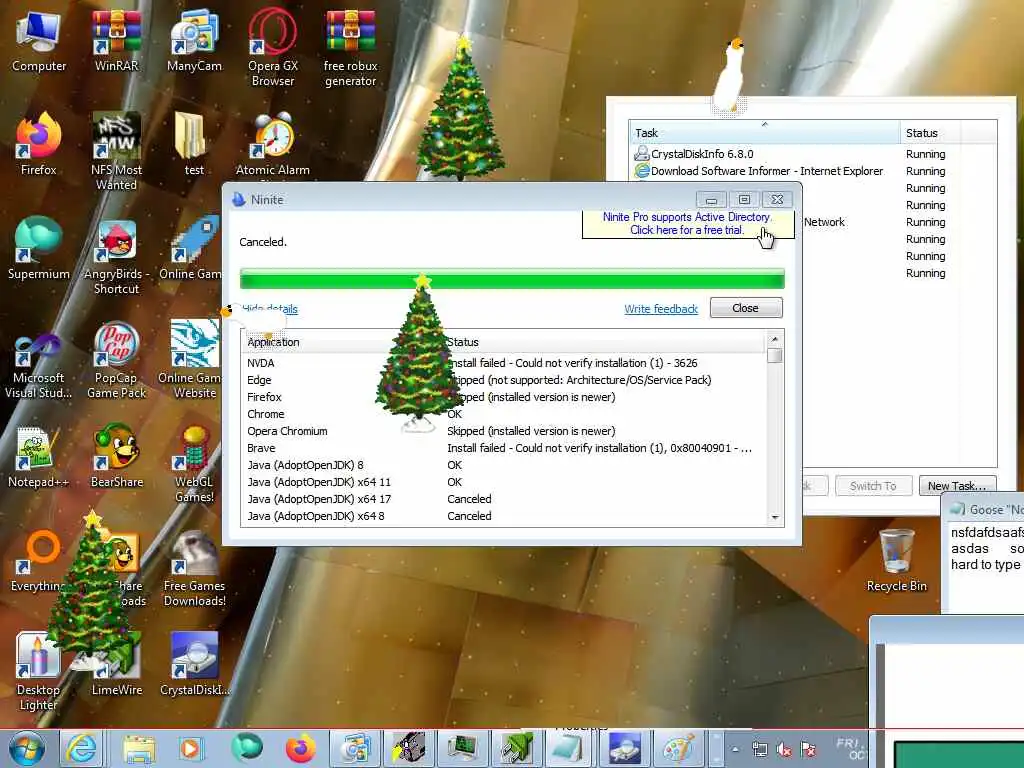This screenshot has height=768, width=1024.
Task: Click the green Ninite progress bar
Action: pyautogui.click(x=512, y=279)
